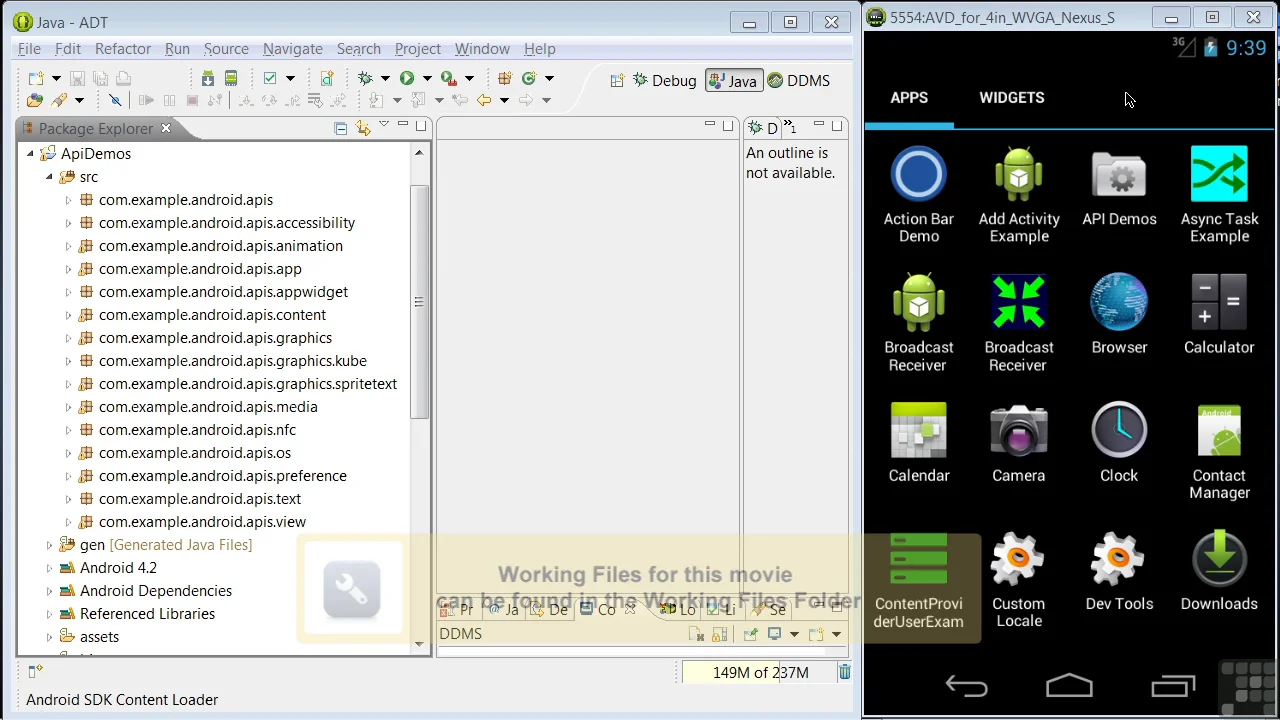This screenshot has height=720, width=1280.
Task: Select com.example.android.apis.media package
Action: tap(208, 407)
